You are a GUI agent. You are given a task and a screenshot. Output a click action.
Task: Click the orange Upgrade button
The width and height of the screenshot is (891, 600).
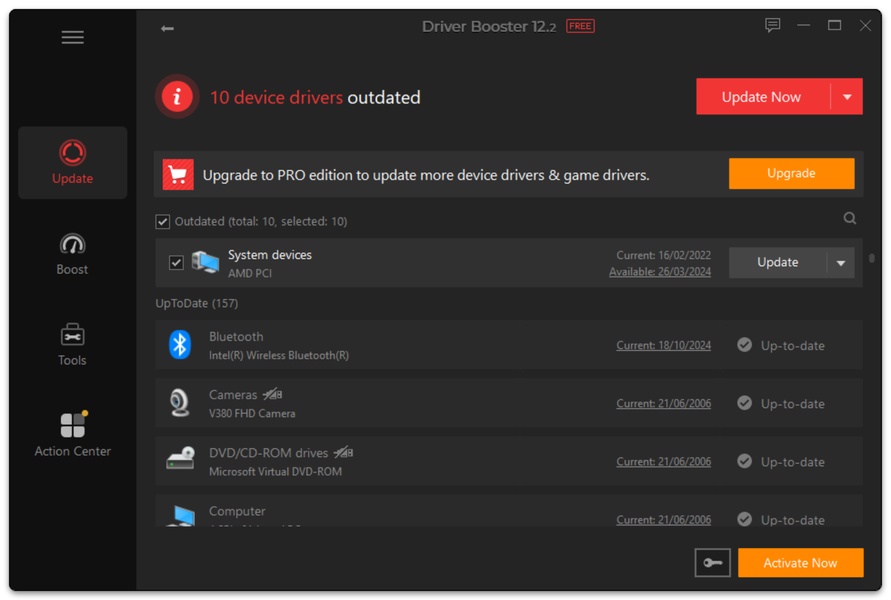click(x=790, y=173)
